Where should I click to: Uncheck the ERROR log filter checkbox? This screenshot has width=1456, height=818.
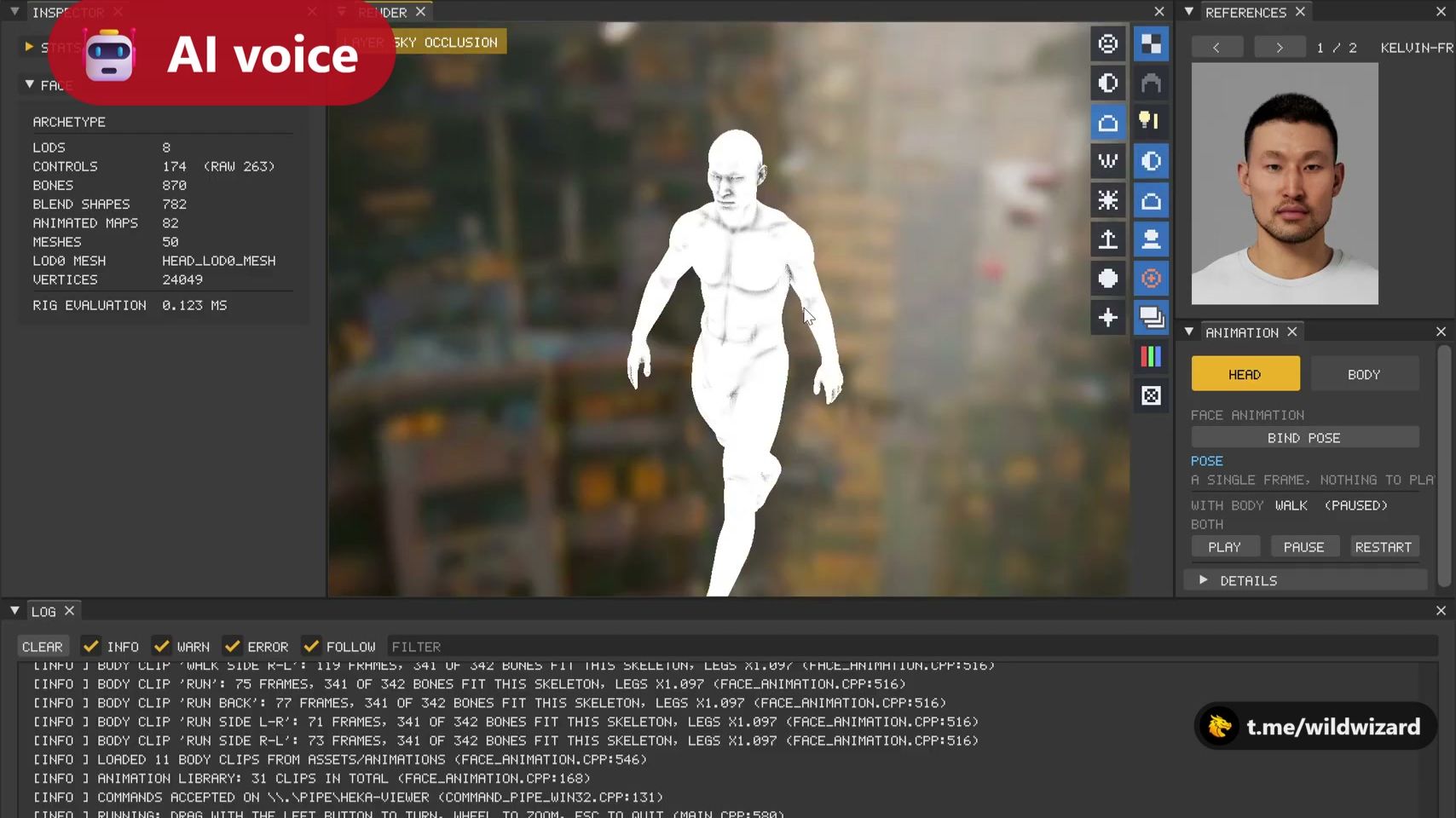coord(232,646)
